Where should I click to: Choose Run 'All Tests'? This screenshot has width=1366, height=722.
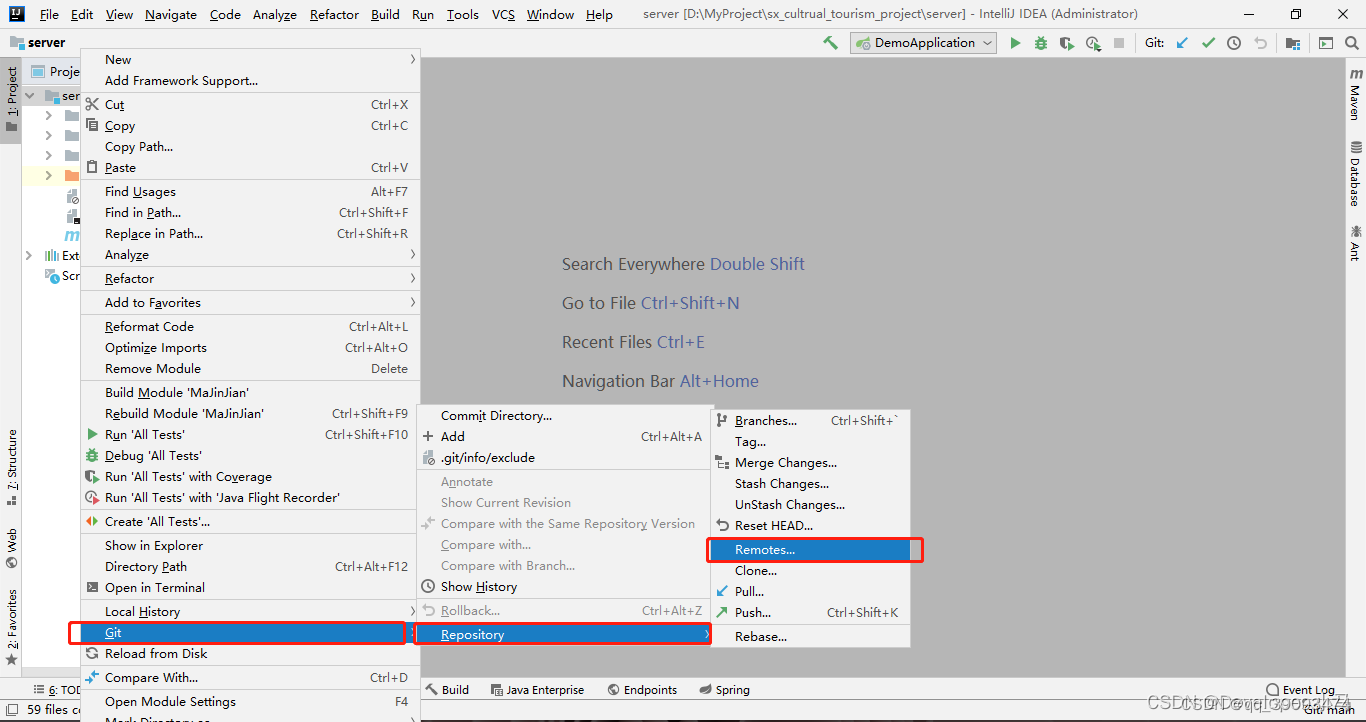(250, 435)
